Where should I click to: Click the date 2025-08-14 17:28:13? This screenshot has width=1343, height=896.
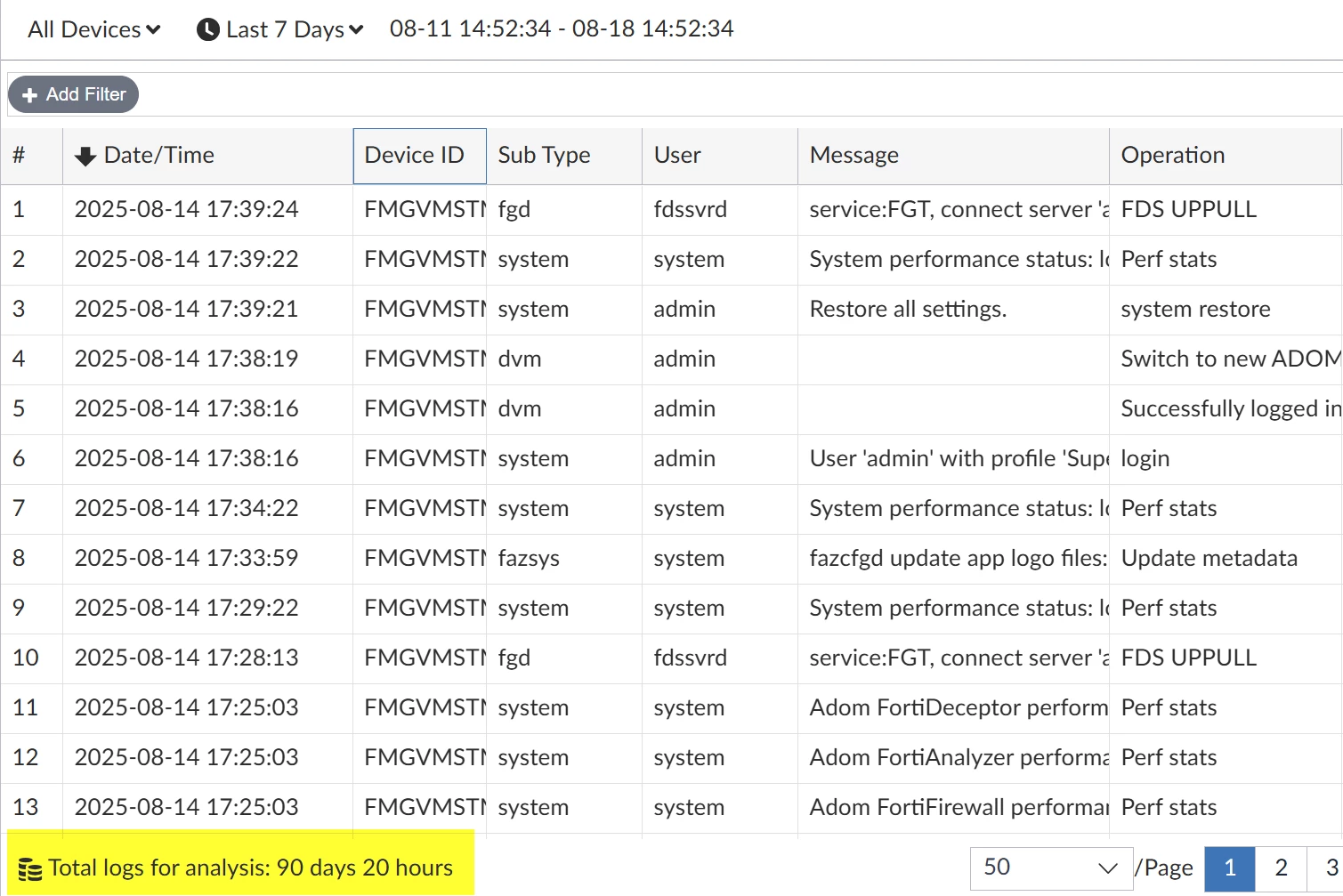tap(186, 658)
